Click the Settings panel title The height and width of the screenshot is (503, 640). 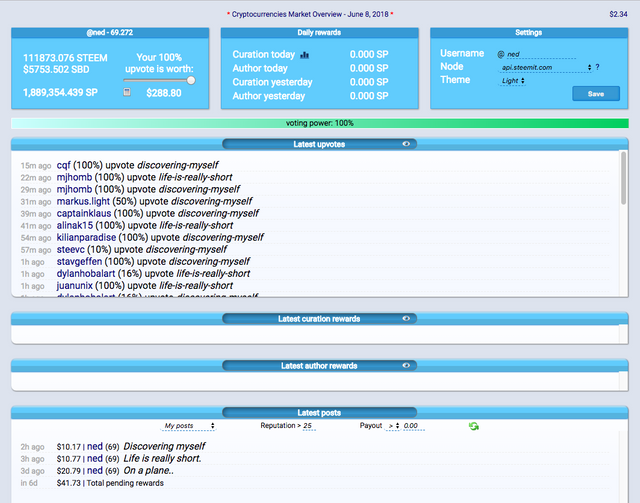coord(529,33)
